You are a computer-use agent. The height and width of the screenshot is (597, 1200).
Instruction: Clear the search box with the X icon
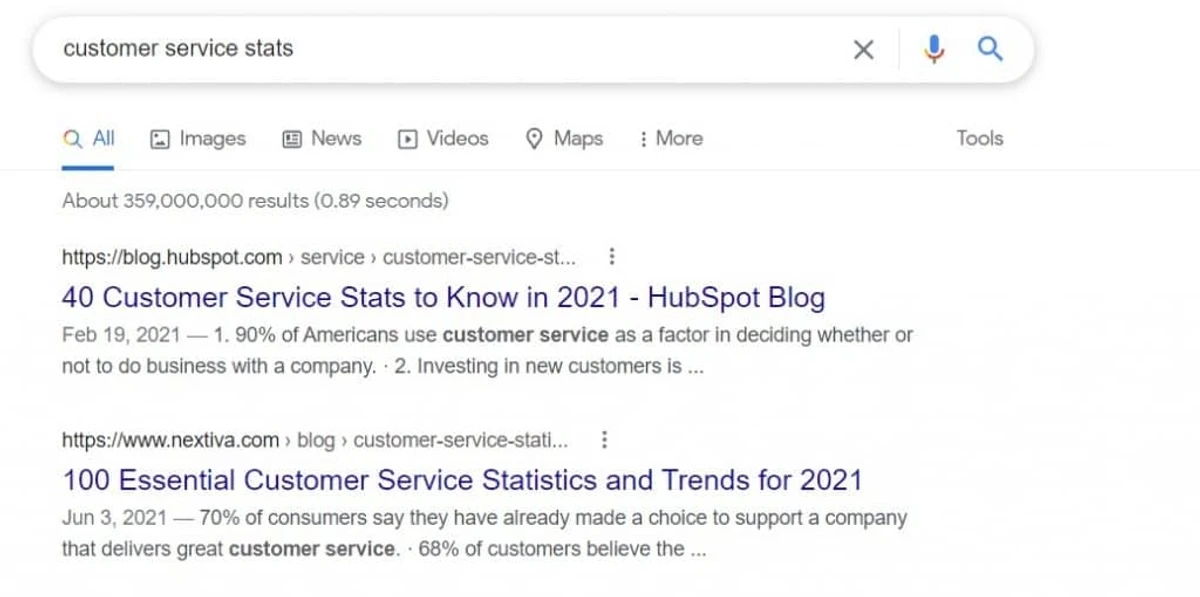click(863, 49)
